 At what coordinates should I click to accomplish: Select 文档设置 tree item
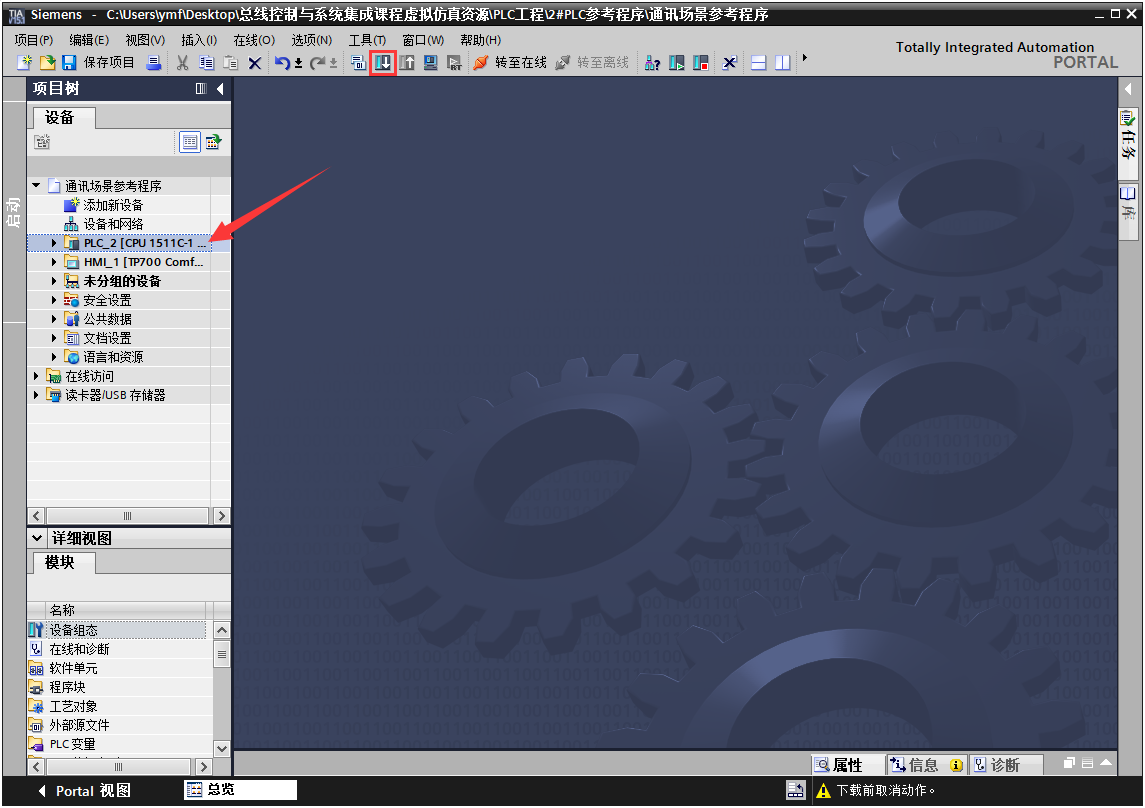(107, 338)
